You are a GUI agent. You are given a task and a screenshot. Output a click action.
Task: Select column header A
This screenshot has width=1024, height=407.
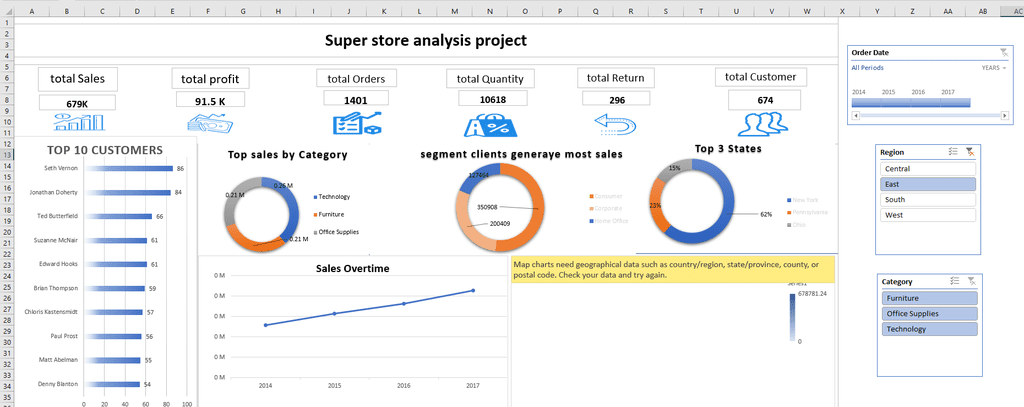pyautogui.click(x=31, y=12)
